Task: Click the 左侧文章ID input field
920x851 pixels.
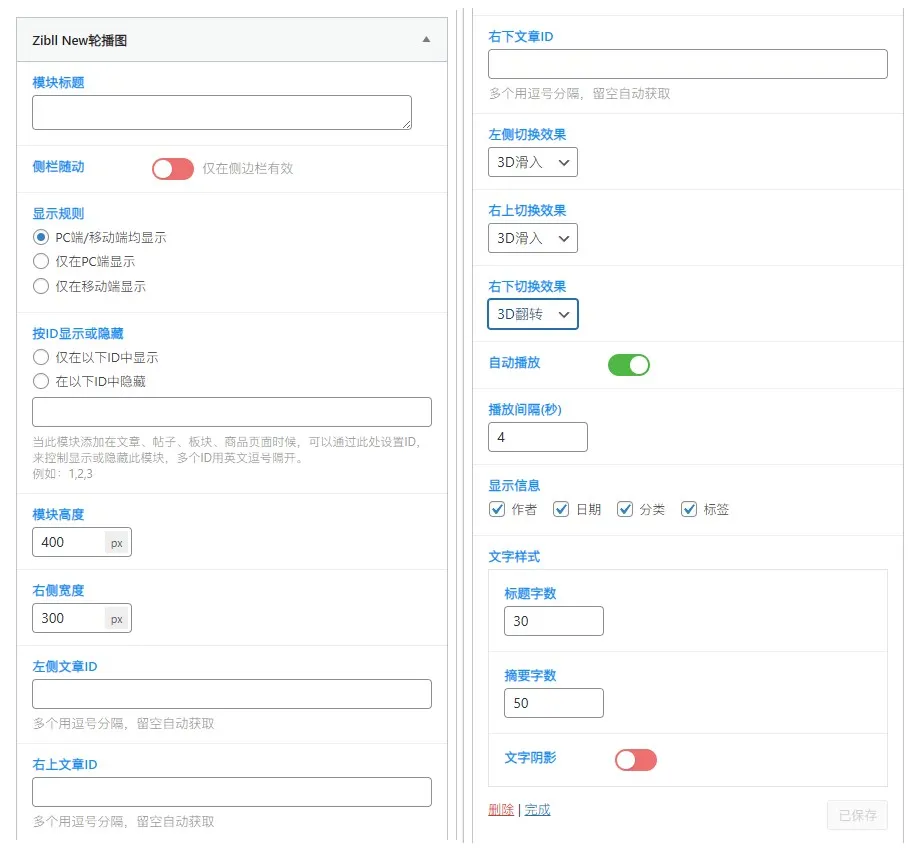Action: 230,692
